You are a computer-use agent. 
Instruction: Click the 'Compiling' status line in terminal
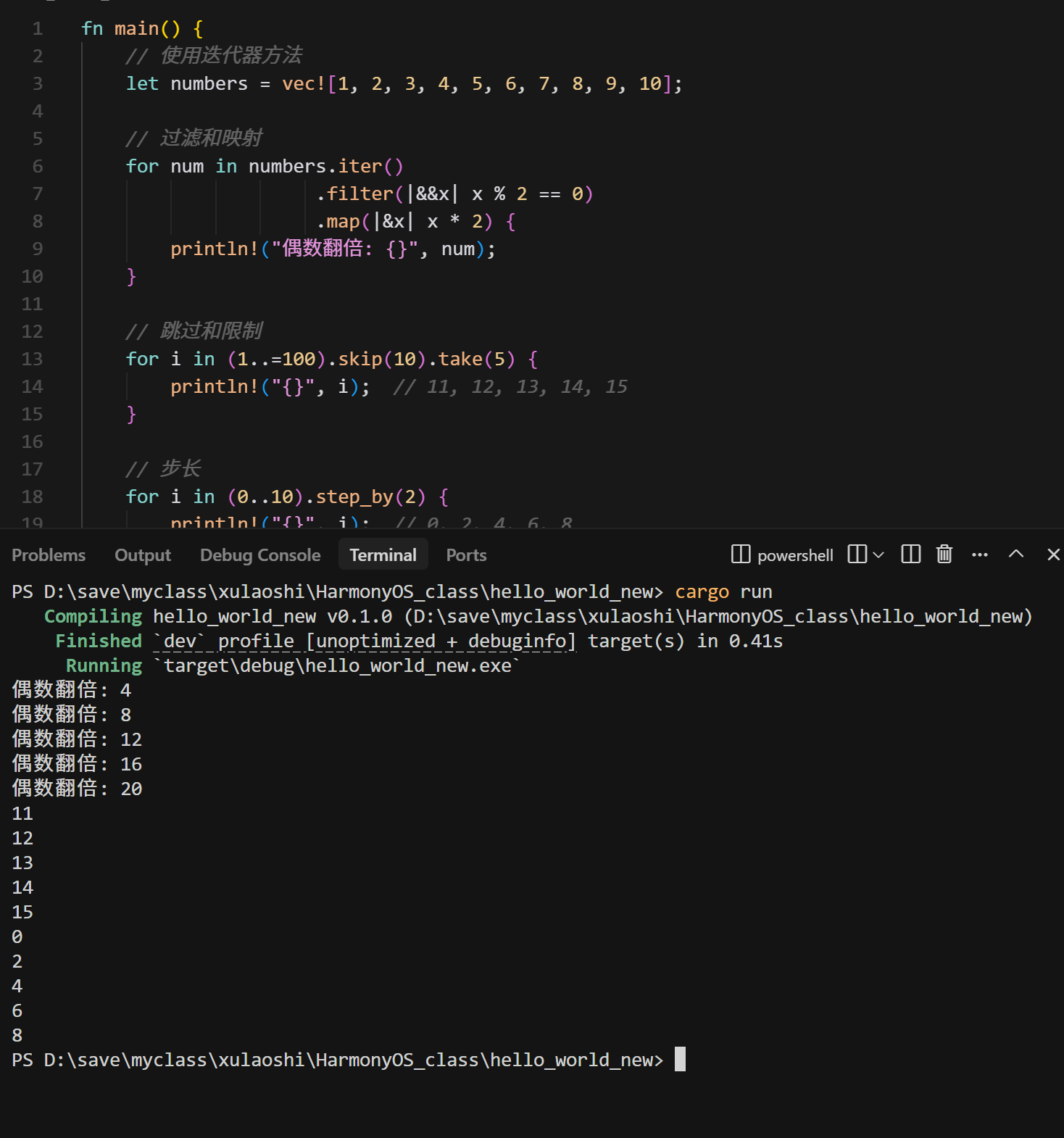(x=538, y=617)
